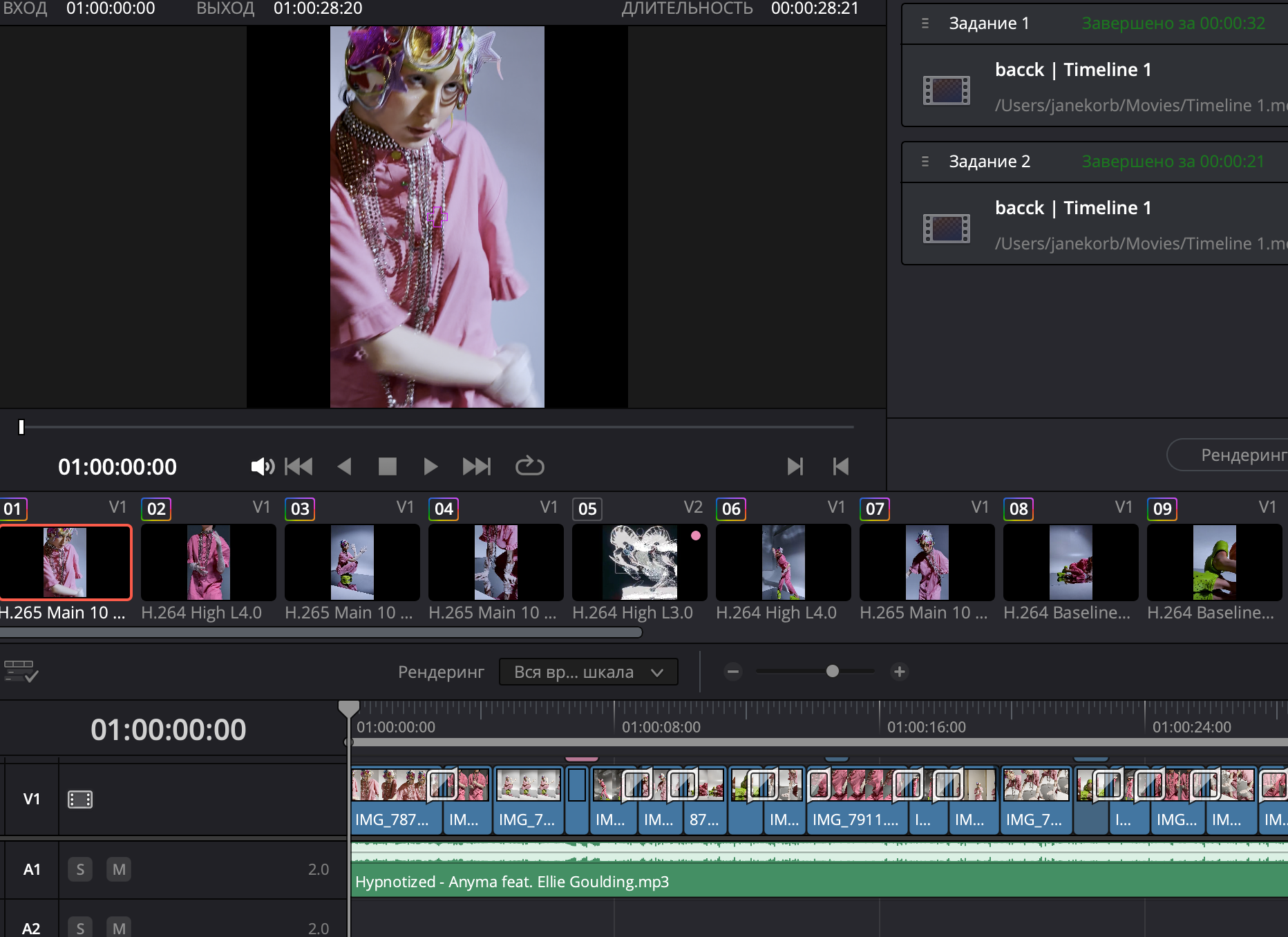The height and width of the screenshot is (937, 1288).
Task: Select the Задание 2 job header
Action: (x=1095, y=162)
